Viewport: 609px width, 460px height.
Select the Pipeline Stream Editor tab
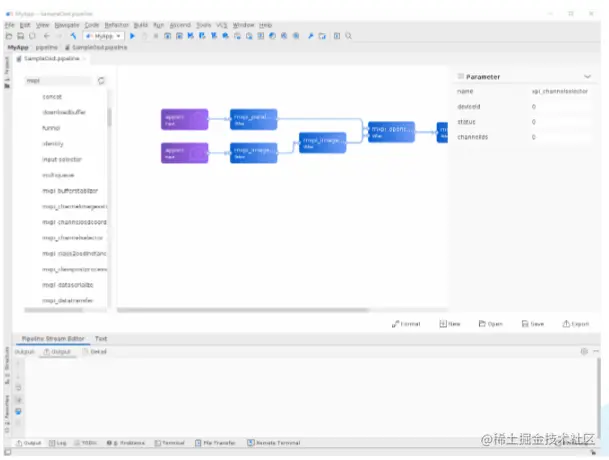click(53, 339)
